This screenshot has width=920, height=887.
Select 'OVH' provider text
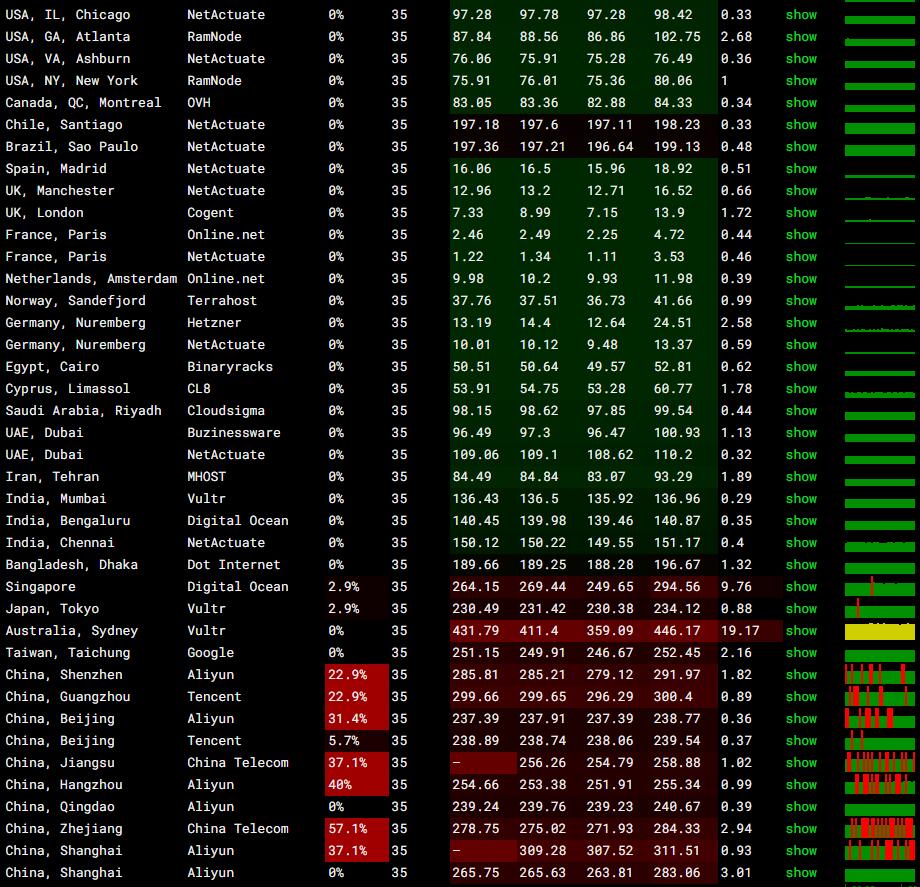[x=199, y=103]
